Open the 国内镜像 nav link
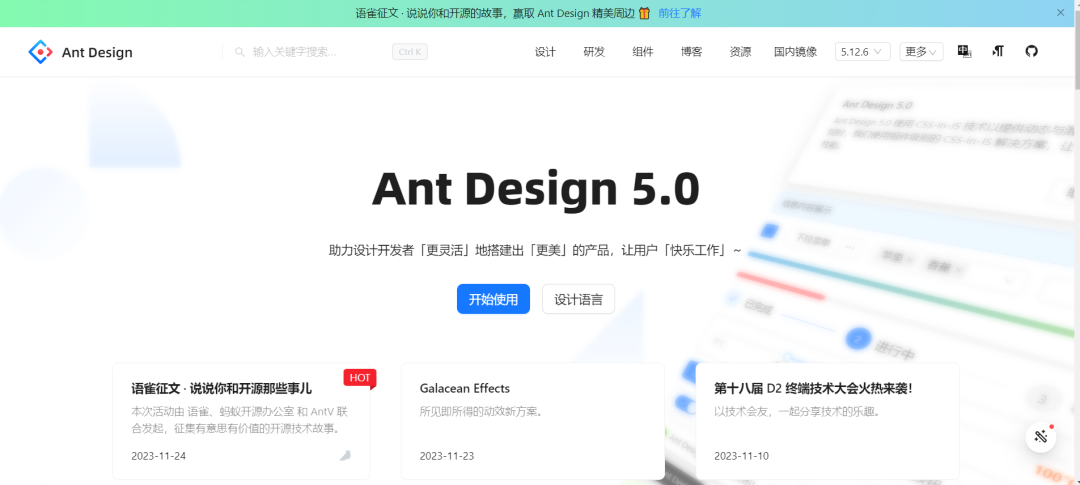Image resolution: width=1080 pixels, height=485 pixels. [796, 52]
